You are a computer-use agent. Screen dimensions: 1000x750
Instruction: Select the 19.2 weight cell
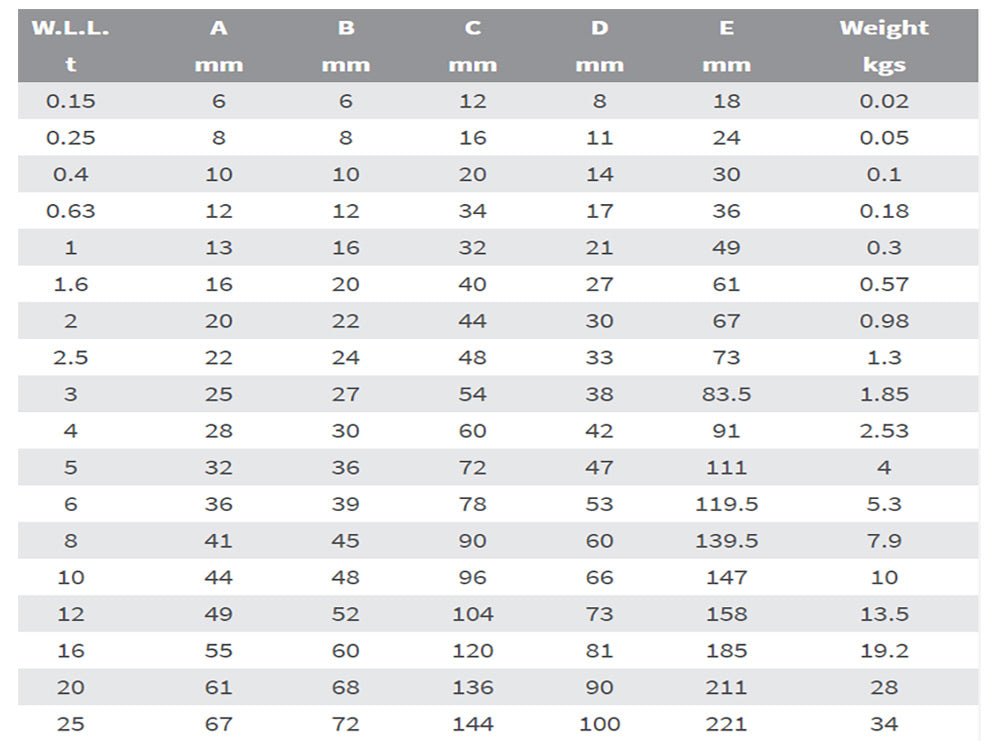coord(884,651)
